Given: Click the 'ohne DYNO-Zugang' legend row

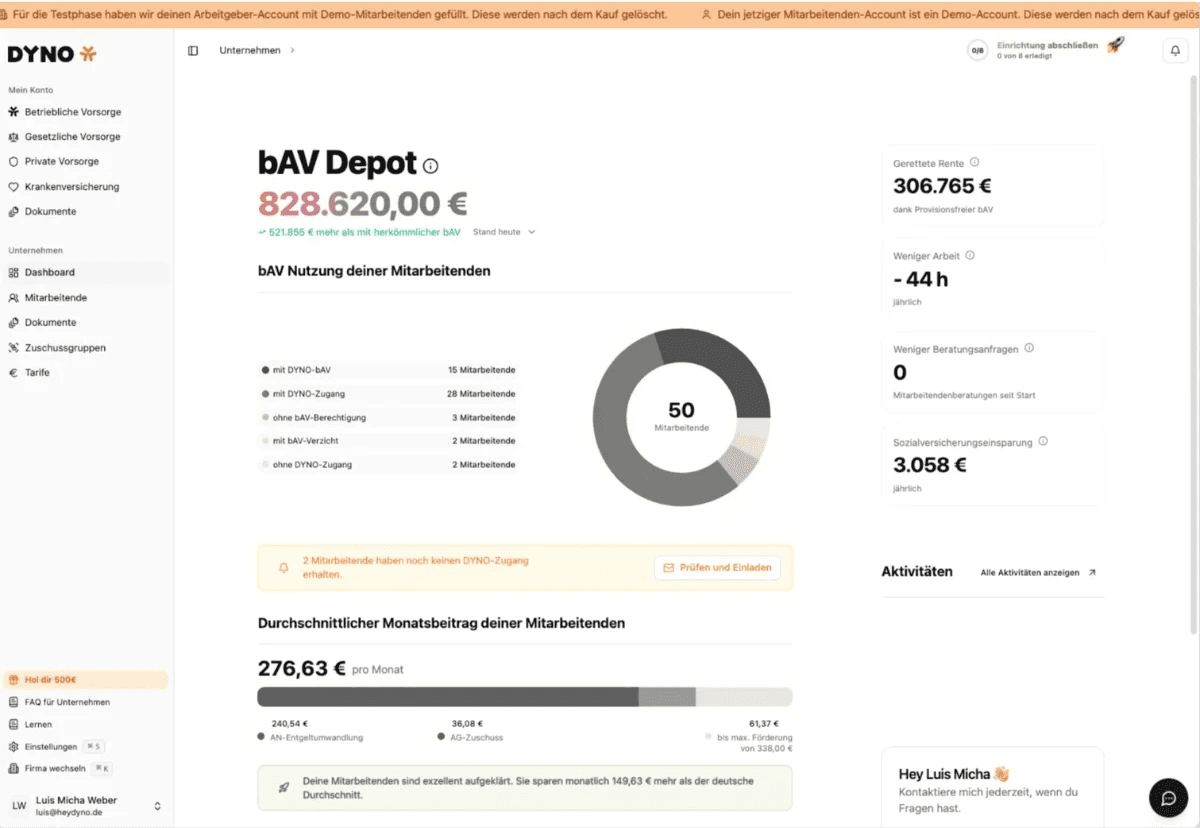Looking at the screenshot, I should [x=387, y=465].
